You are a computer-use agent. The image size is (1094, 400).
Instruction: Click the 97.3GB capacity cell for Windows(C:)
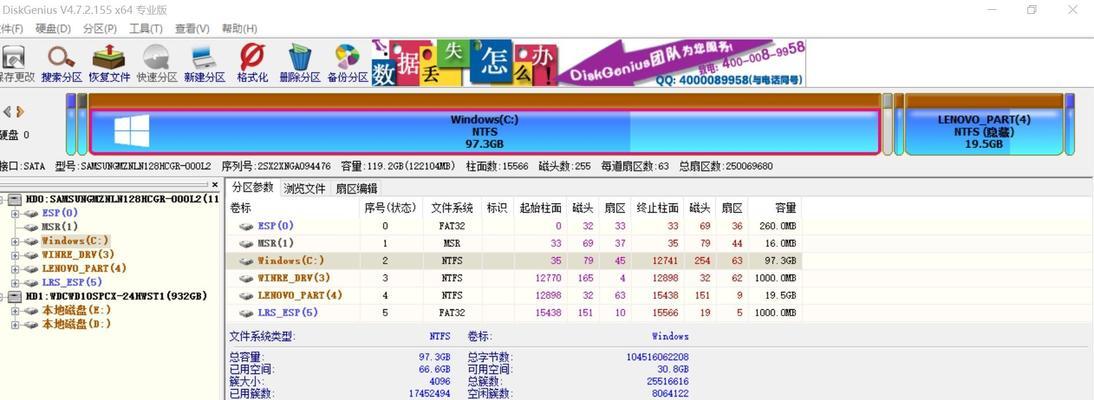point(779,260)
